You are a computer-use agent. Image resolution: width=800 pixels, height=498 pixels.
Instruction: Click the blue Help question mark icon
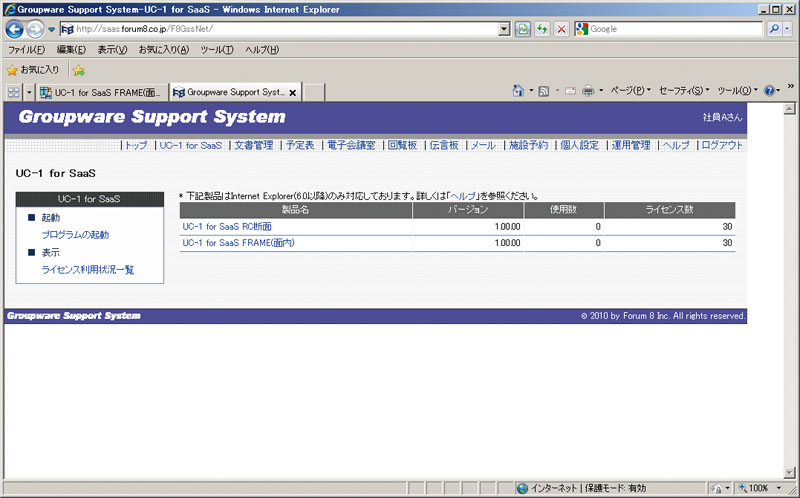click(x=769, y=91)
